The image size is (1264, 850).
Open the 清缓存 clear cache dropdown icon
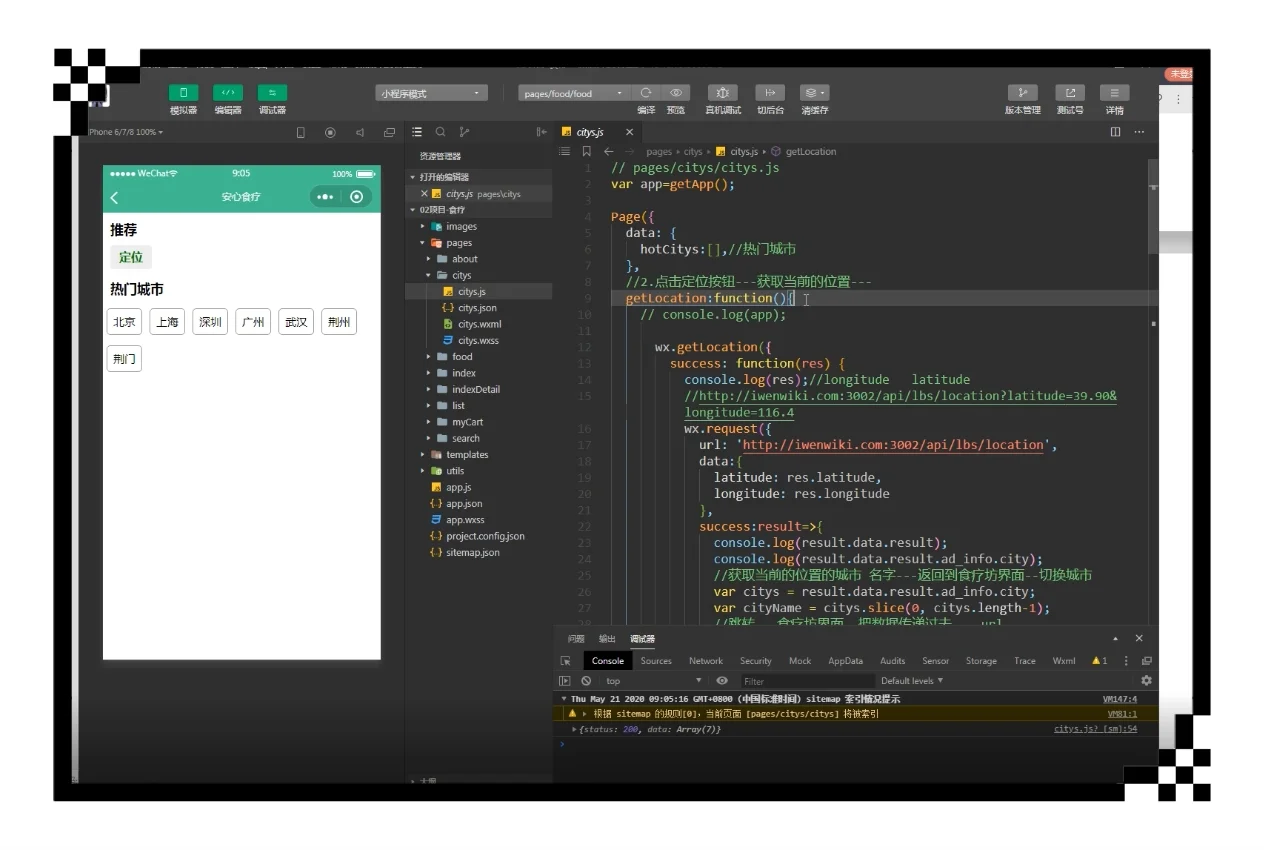tap(815, 93)
